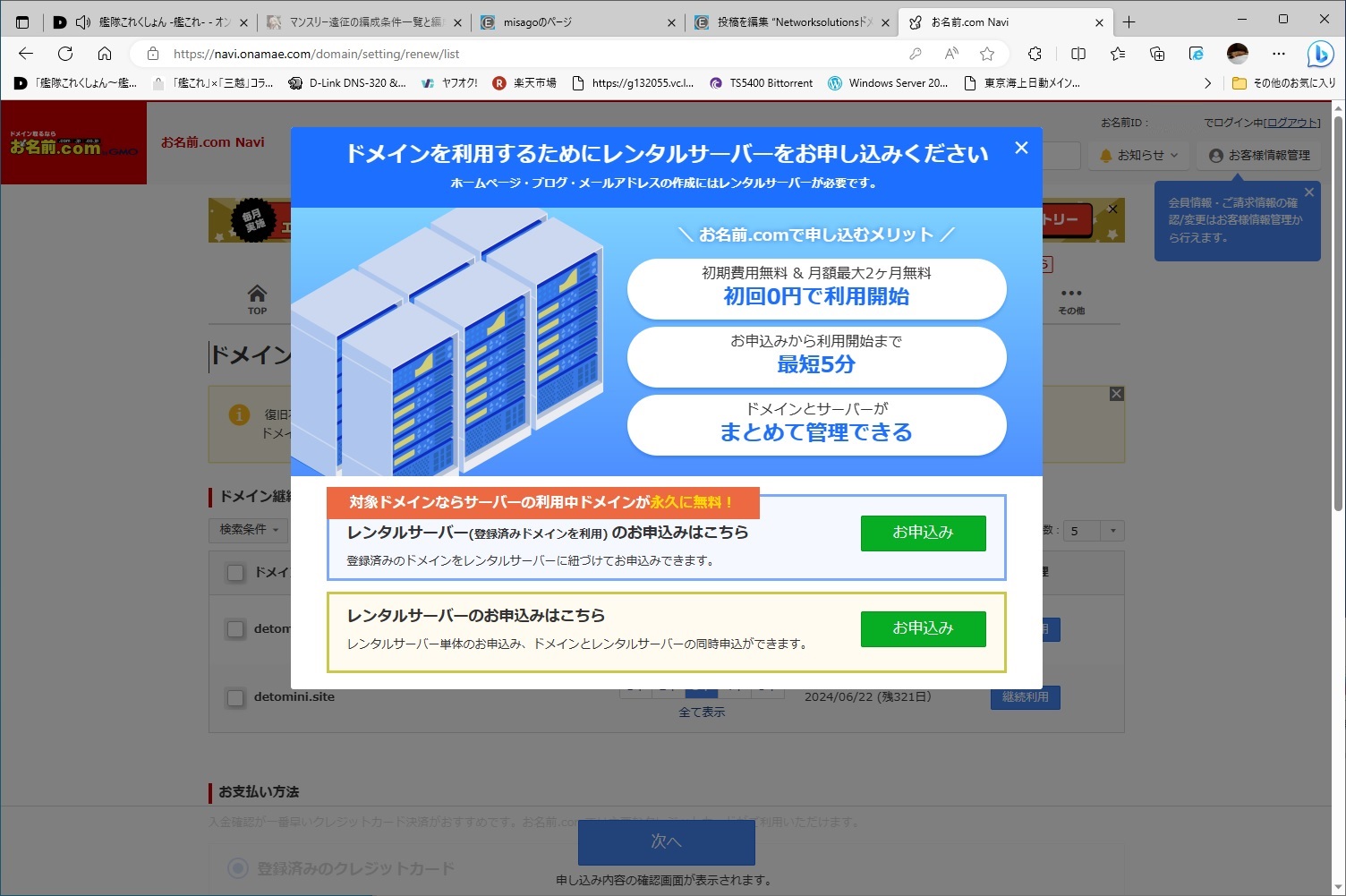The width and height of the screenshot is (1346, 896).
Task: Open the D-Link DNS-320 bookmark
Action: (347, 83)
